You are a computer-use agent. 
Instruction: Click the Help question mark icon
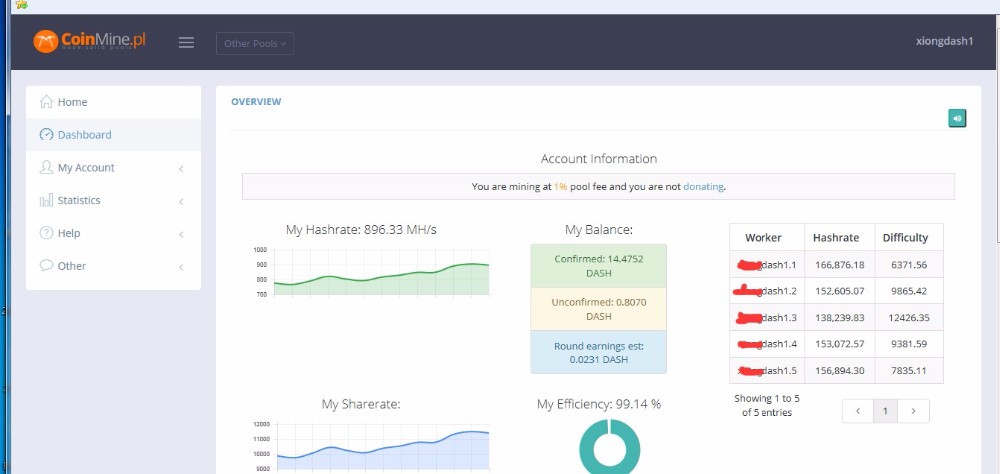click(x=46, y=233)
